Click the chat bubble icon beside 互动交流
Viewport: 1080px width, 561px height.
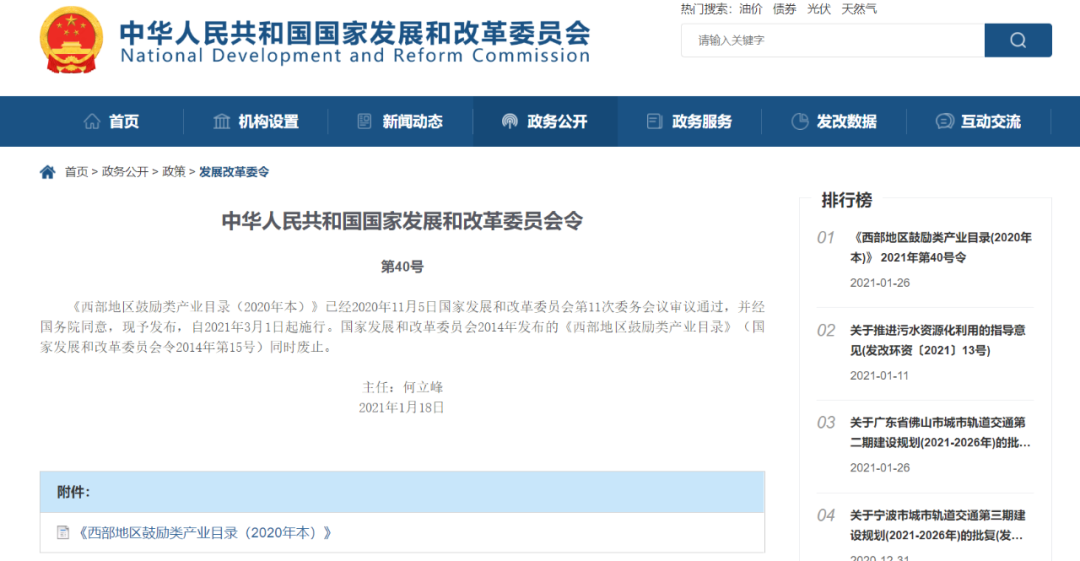(944, 122)
